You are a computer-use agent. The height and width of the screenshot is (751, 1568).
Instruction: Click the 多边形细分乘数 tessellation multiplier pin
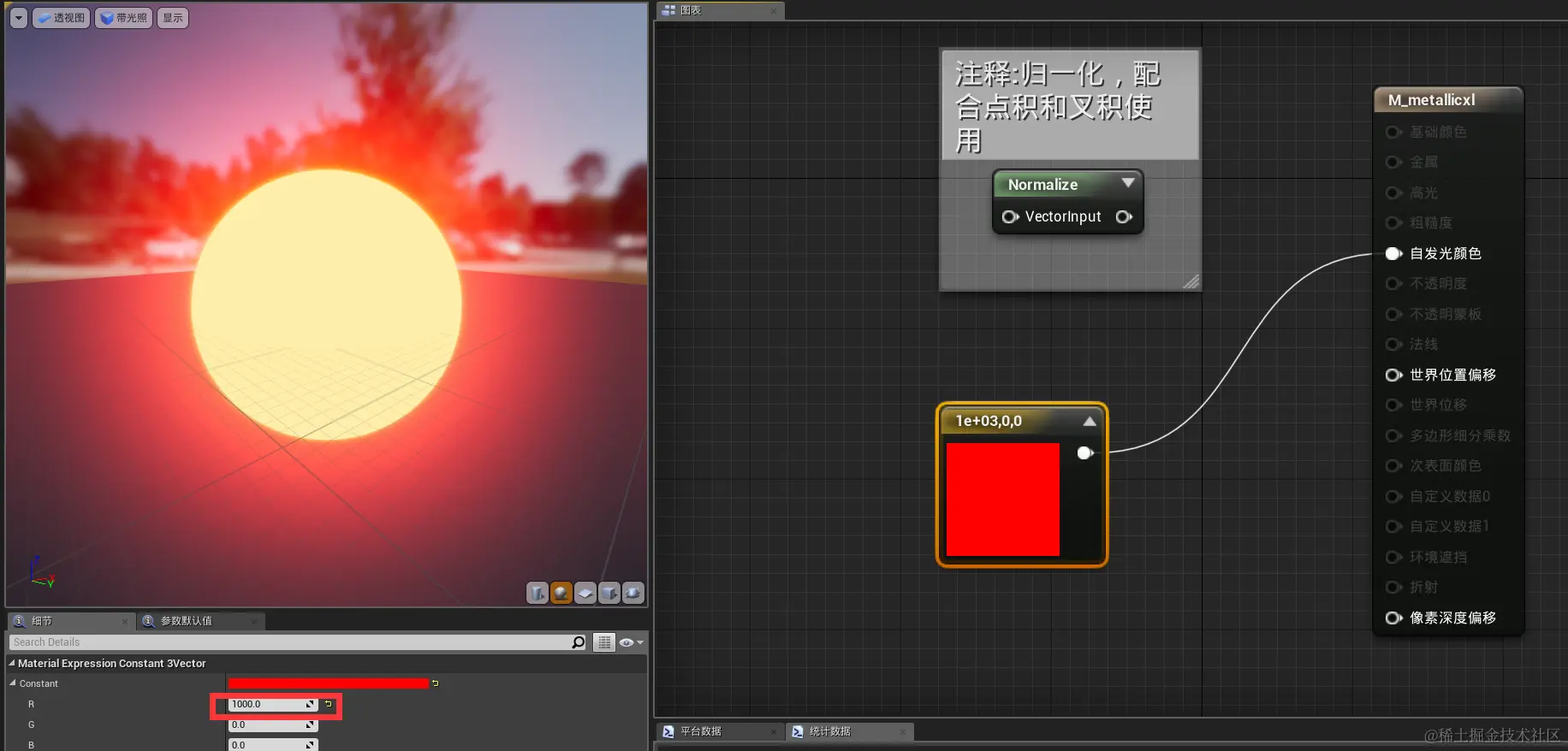tap(1393, 435)
